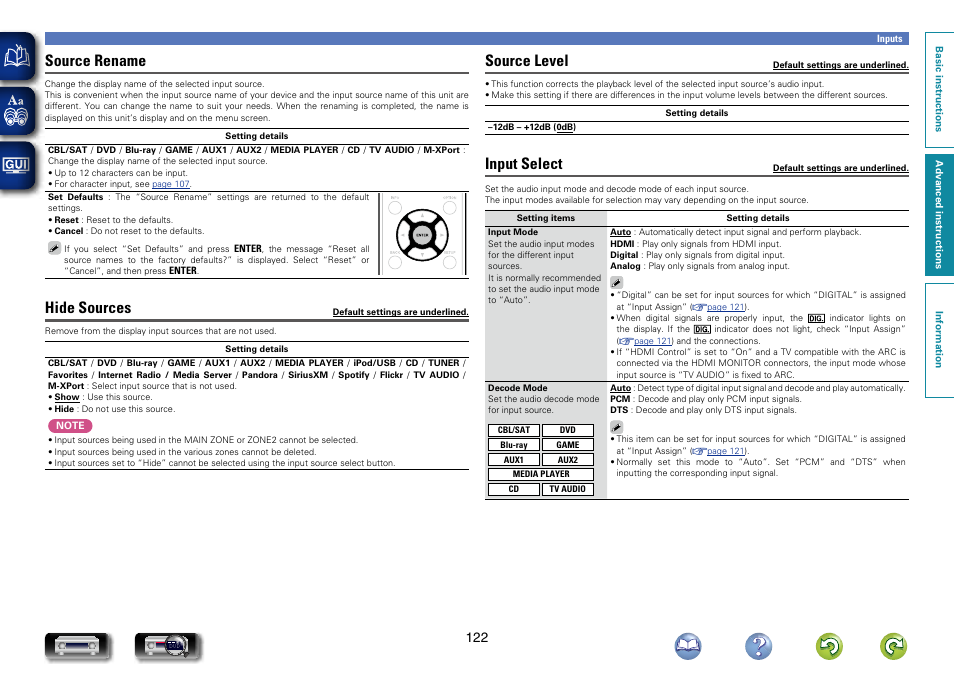The image size is (954, 675).
Task: Click the Source Rename heading
Action: tap(96, 61)
